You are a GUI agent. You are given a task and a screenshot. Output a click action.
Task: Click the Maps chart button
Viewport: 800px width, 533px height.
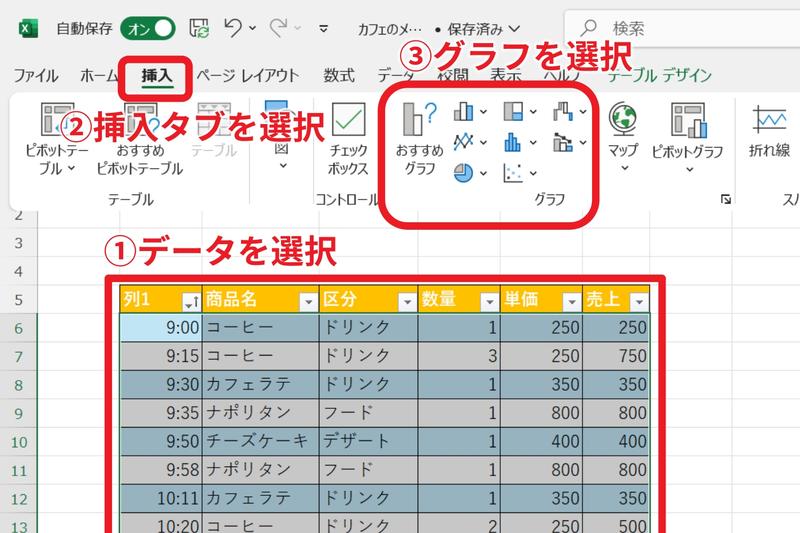coord(623,137)
